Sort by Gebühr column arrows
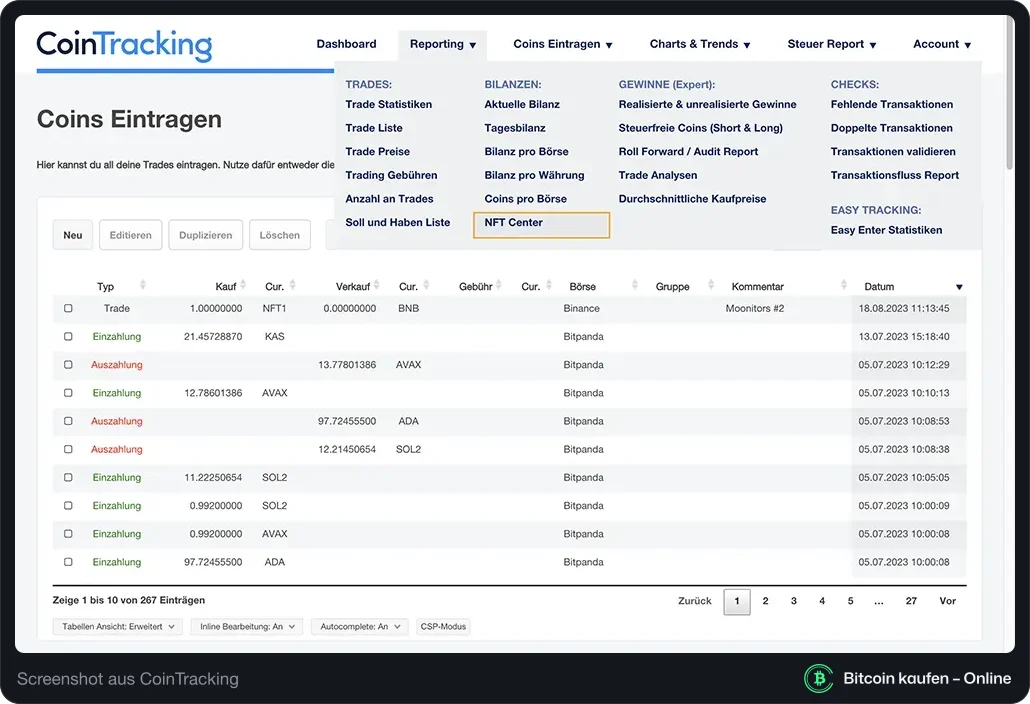 (499, 285)
